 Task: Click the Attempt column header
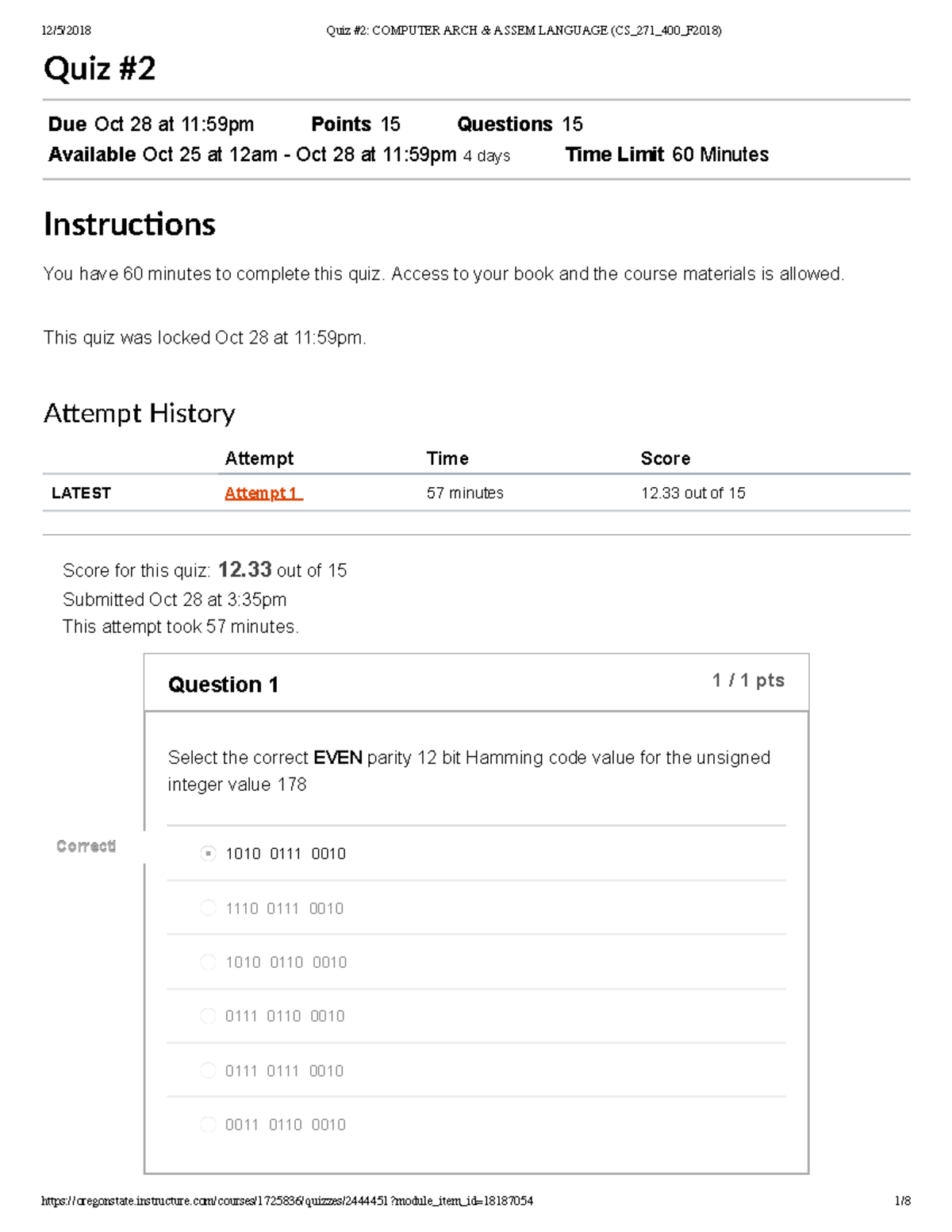[259, 458]
